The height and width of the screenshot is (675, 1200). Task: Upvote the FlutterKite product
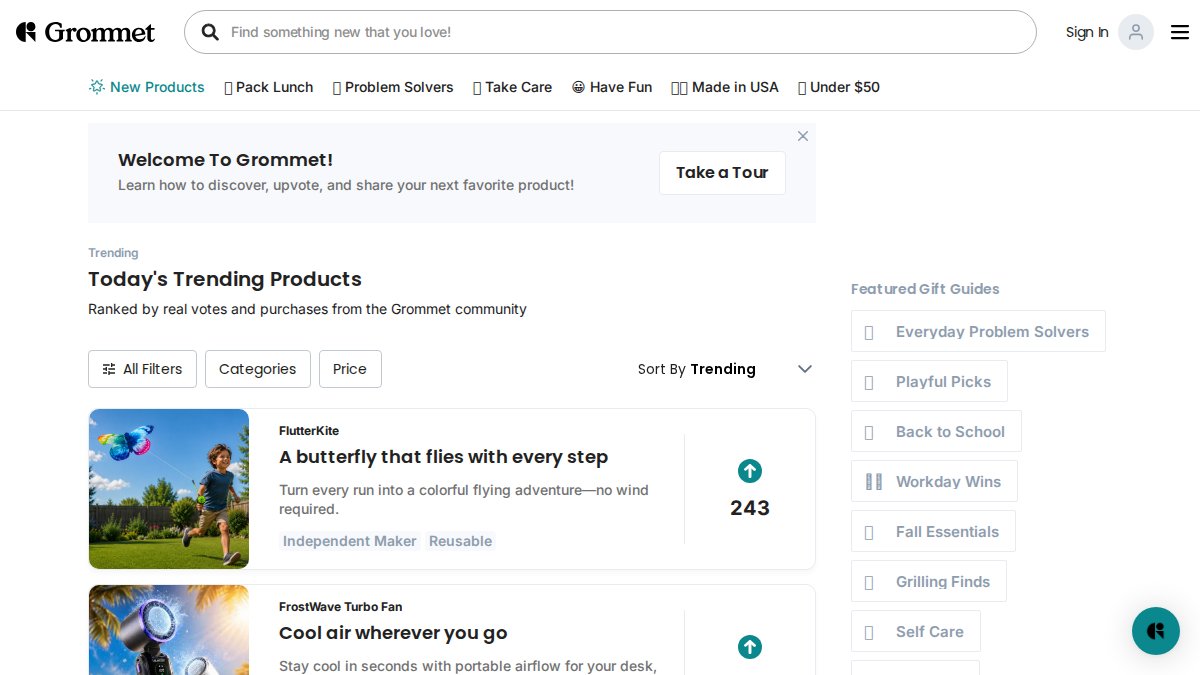750,471
